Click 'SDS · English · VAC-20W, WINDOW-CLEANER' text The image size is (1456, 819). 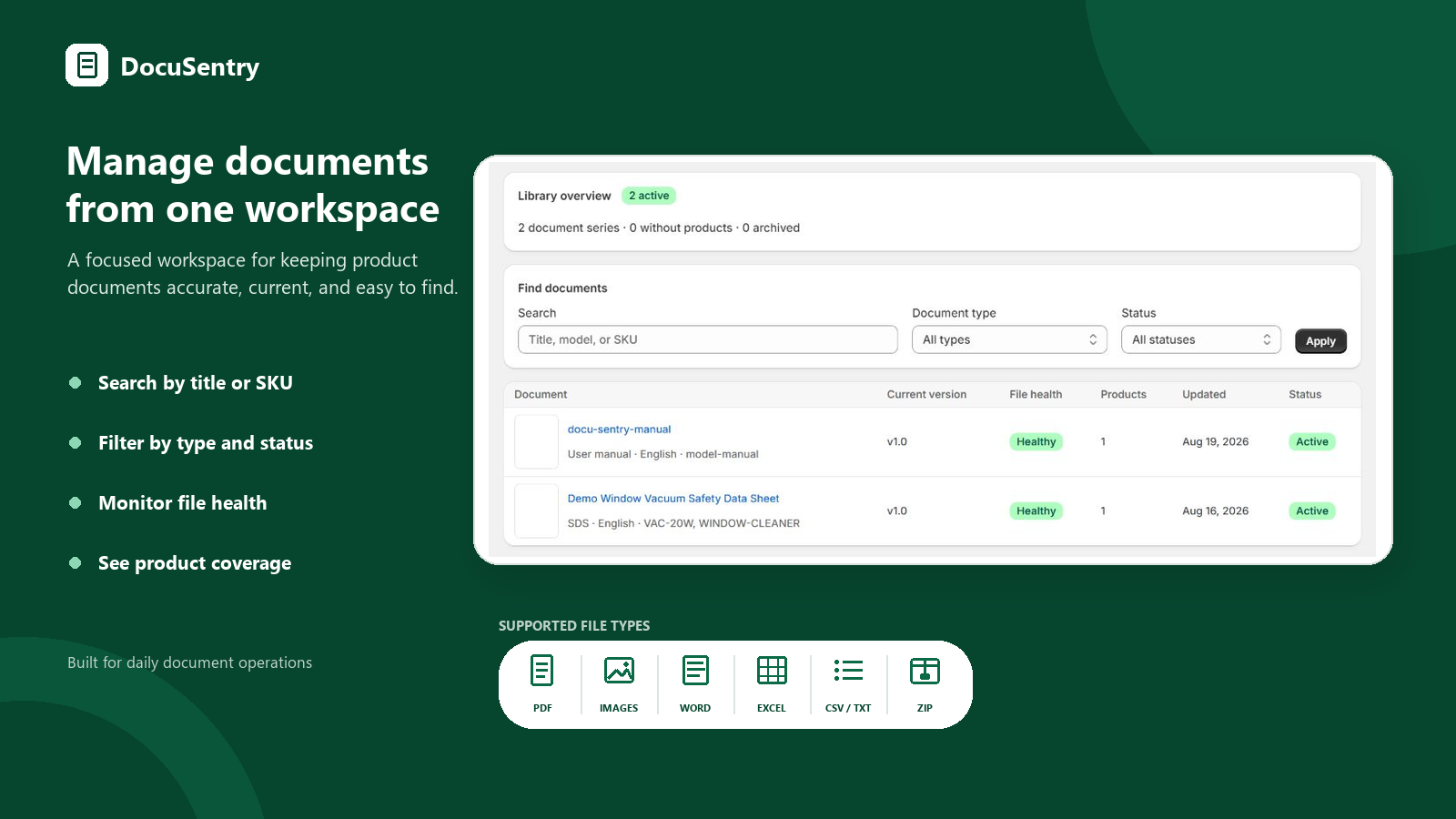coord(683,523)
